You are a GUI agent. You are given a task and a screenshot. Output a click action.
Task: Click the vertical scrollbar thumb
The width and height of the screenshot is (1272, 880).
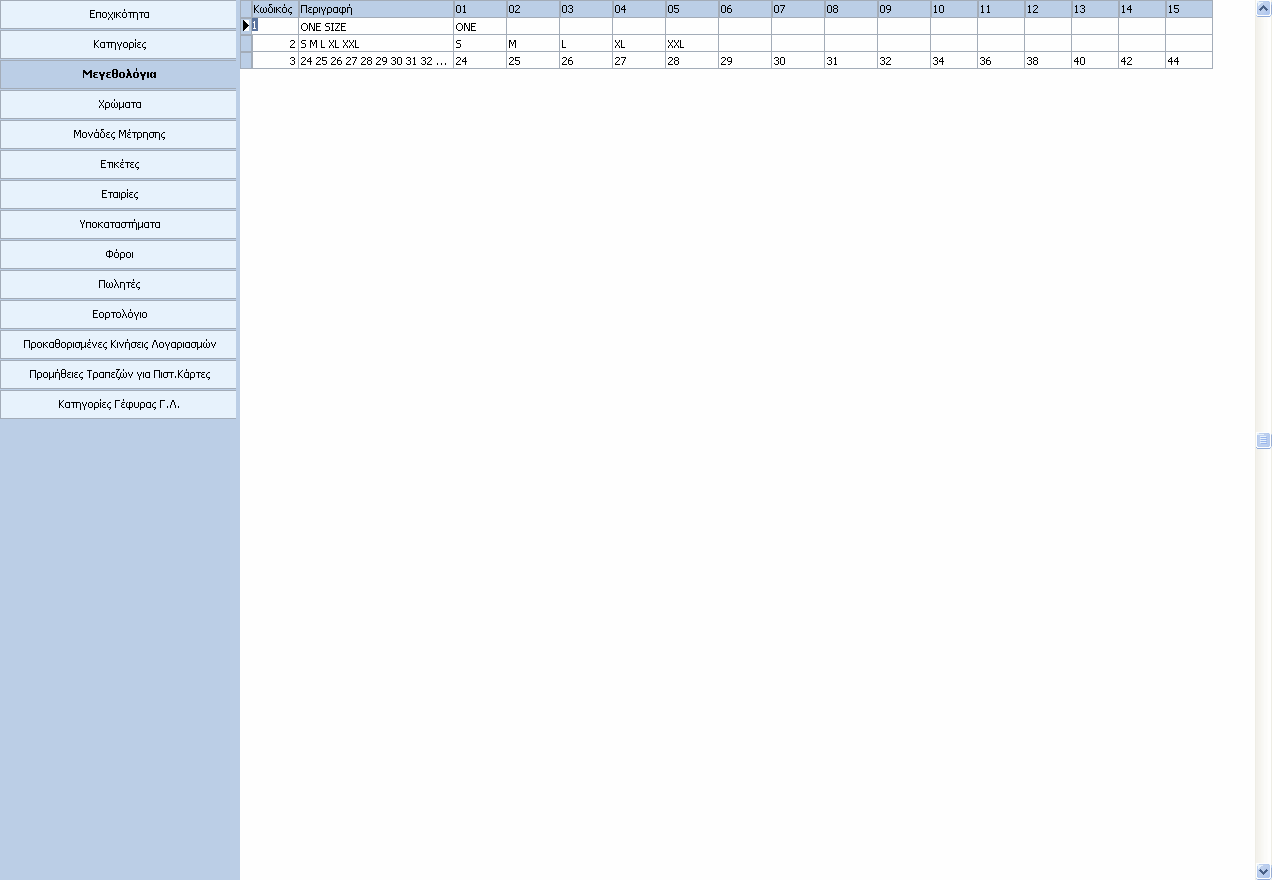click(x=1264, y=441)
